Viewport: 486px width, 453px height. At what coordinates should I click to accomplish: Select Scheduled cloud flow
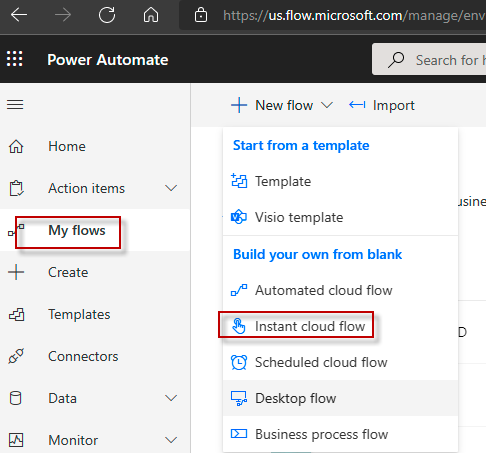click(x=340, y=362)
